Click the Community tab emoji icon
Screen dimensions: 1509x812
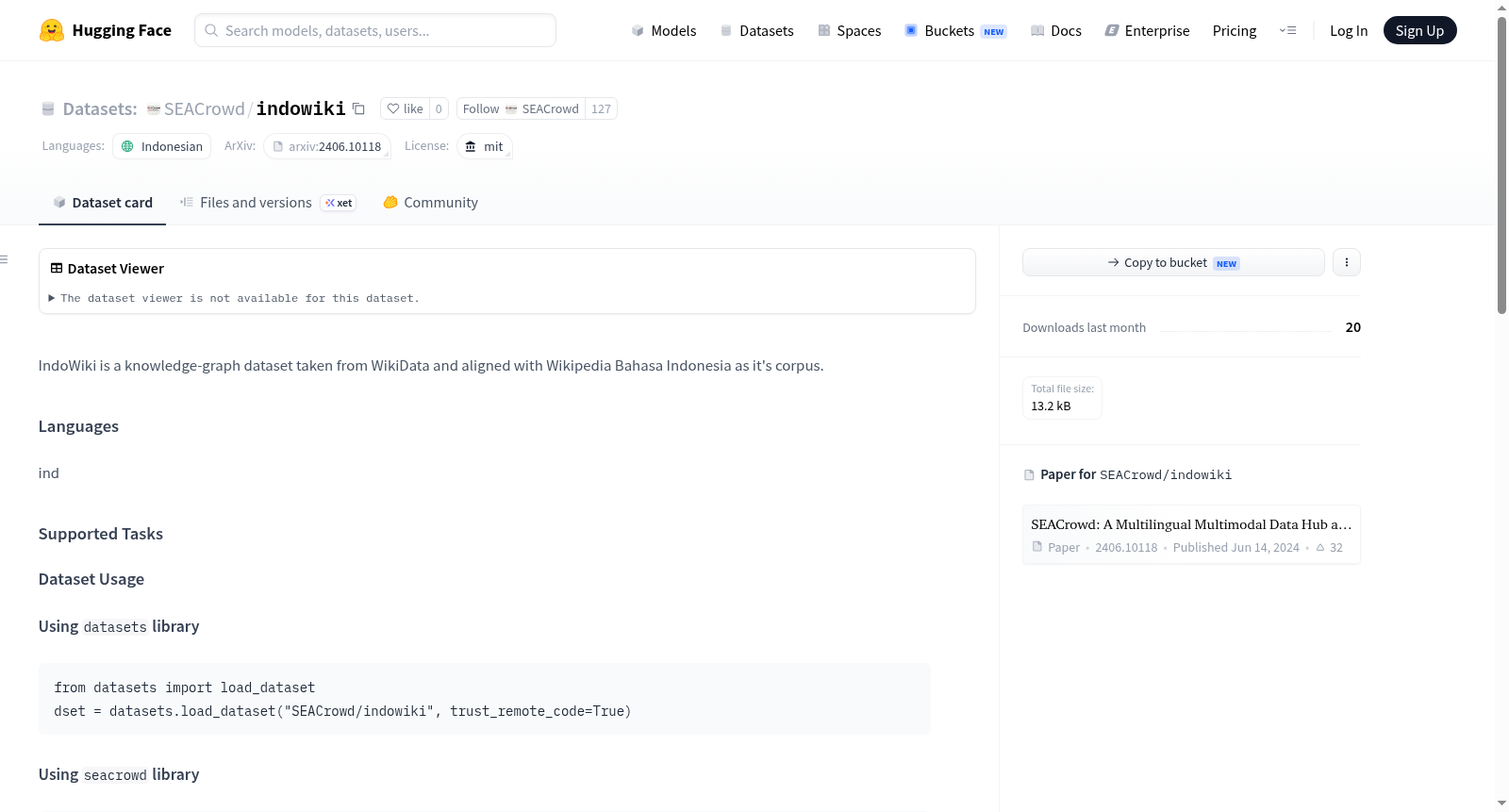pos(390,202)
